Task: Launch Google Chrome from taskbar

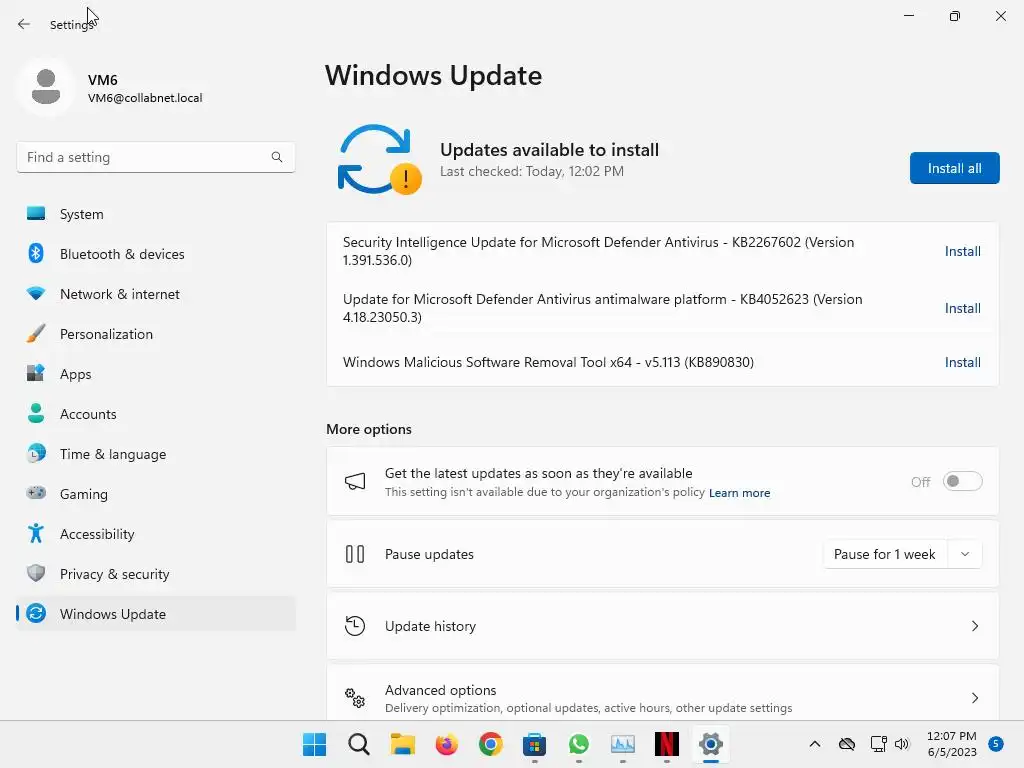Action: pos(490,744)
